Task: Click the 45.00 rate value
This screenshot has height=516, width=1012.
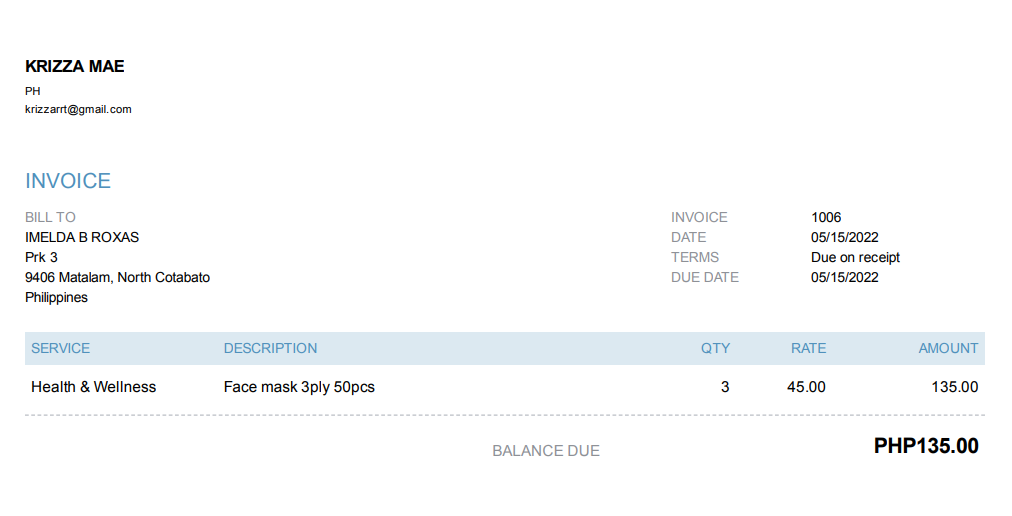Action: point(806,387)
